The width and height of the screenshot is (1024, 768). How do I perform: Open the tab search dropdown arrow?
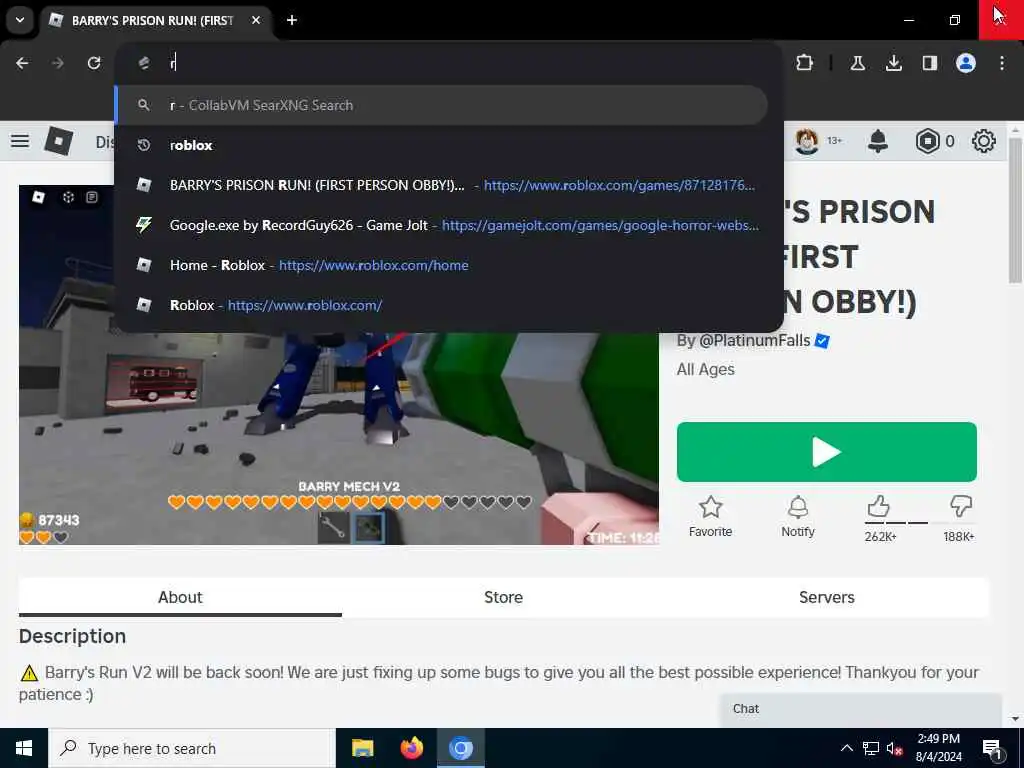tap(20, 20)
